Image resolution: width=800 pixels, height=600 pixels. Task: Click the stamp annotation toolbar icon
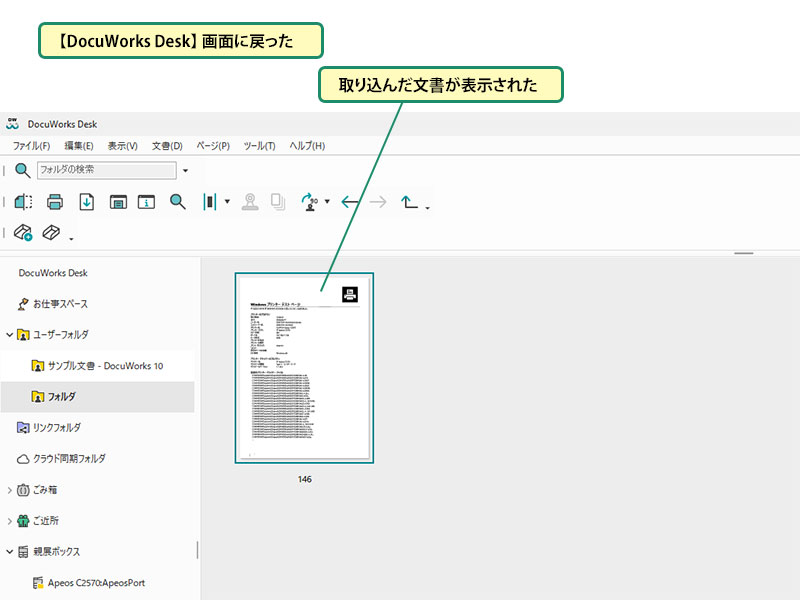(x=250, y=202)
